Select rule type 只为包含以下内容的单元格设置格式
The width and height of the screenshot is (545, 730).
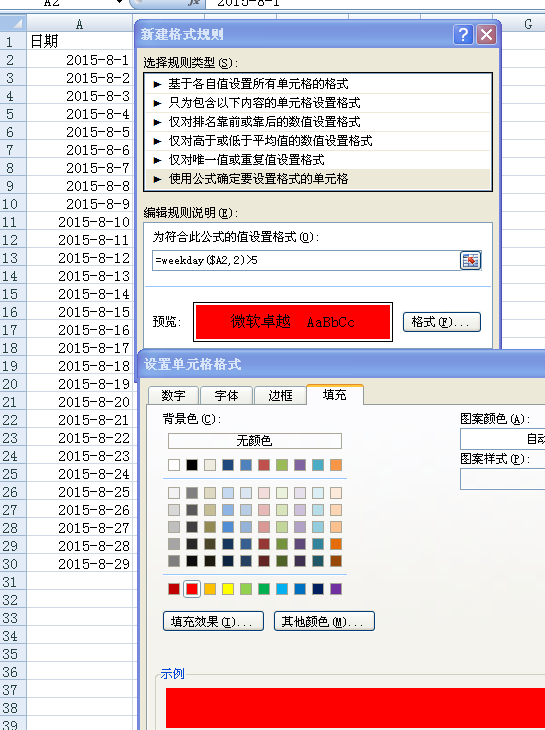pyautogui.click(x=317, y=103)
